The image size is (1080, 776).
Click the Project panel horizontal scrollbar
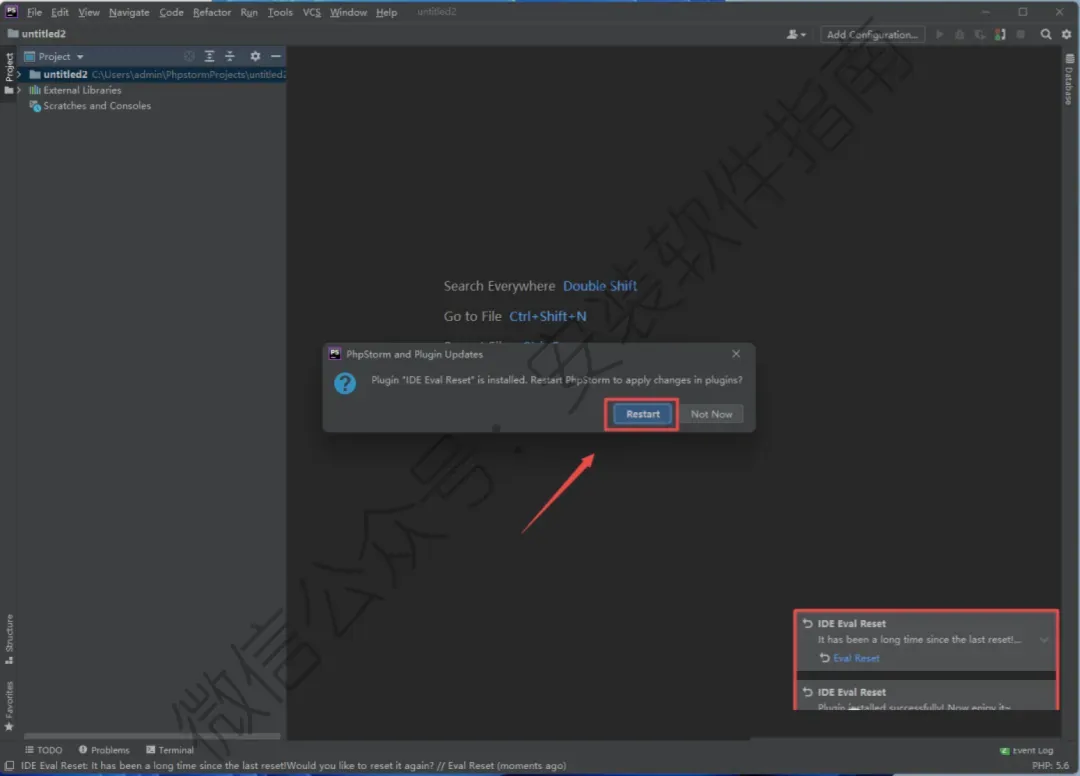pos(152,736)
